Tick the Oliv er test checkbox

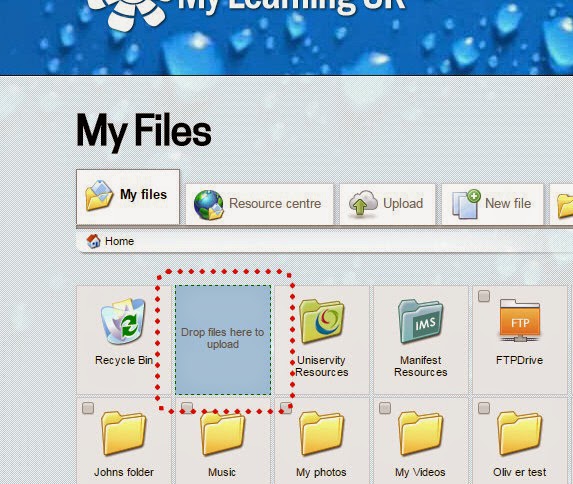tap(484, 408)
